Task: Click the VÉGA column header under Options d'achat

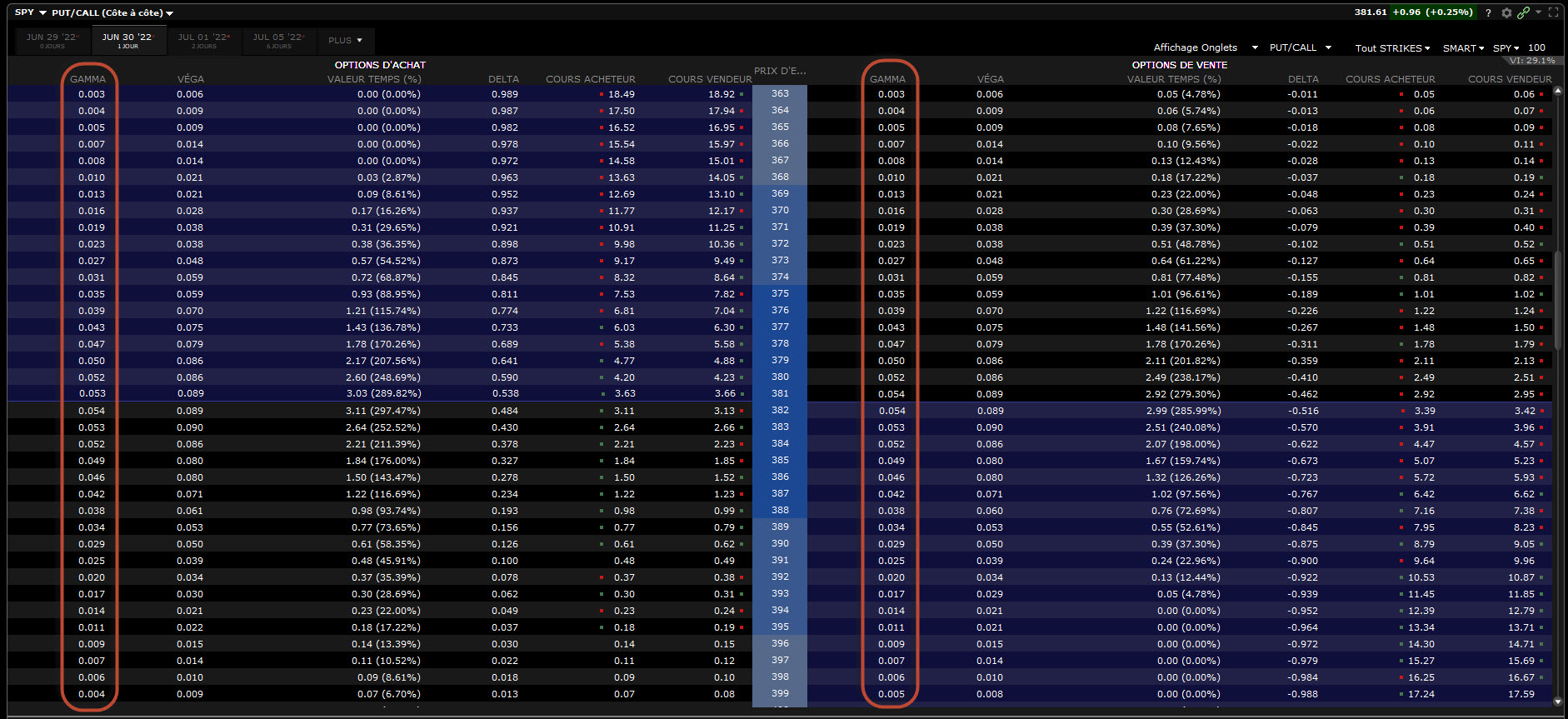Action: pos(190,79)
